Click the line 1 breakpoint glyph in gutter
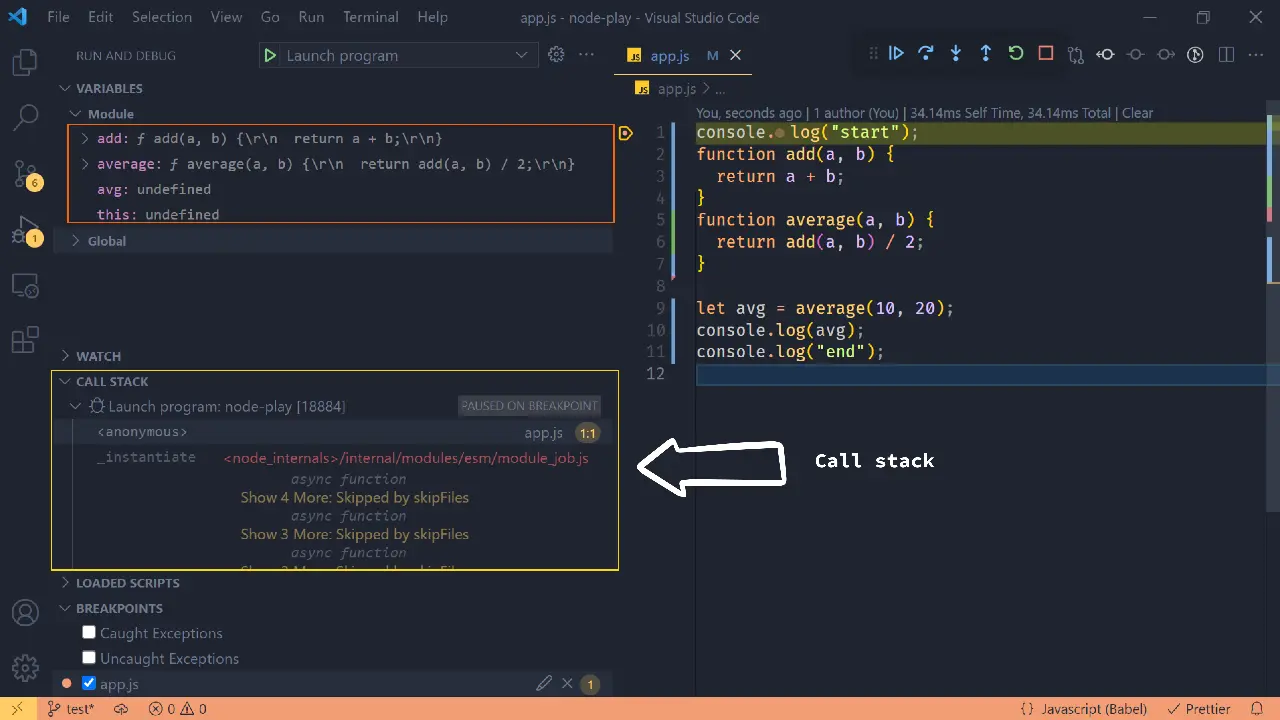The height and width of the screenshot is (720, 1280). [x=626, y=133]
